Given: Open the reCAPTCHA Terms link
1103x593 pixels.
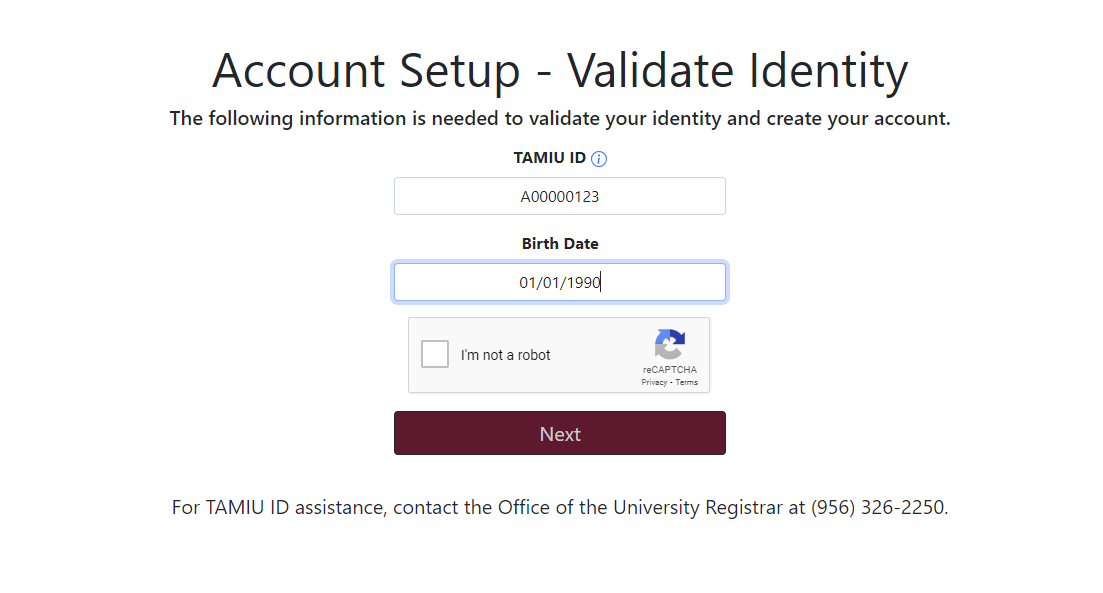Looking at the screenshot, I should 687,383.
